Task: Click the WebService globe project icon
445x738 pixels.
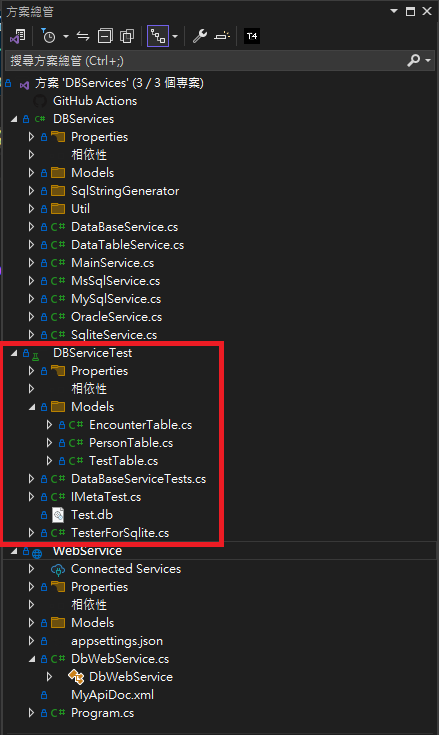Action: 37,554
